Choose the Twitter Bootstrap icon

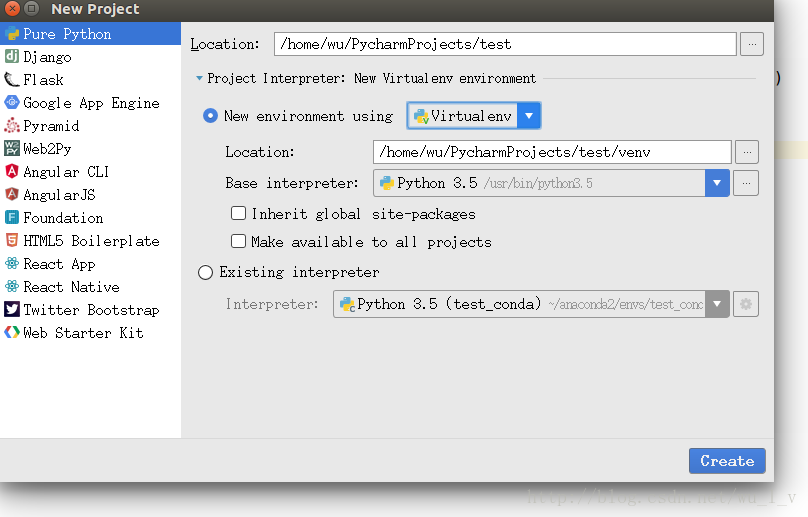[12, 310]
